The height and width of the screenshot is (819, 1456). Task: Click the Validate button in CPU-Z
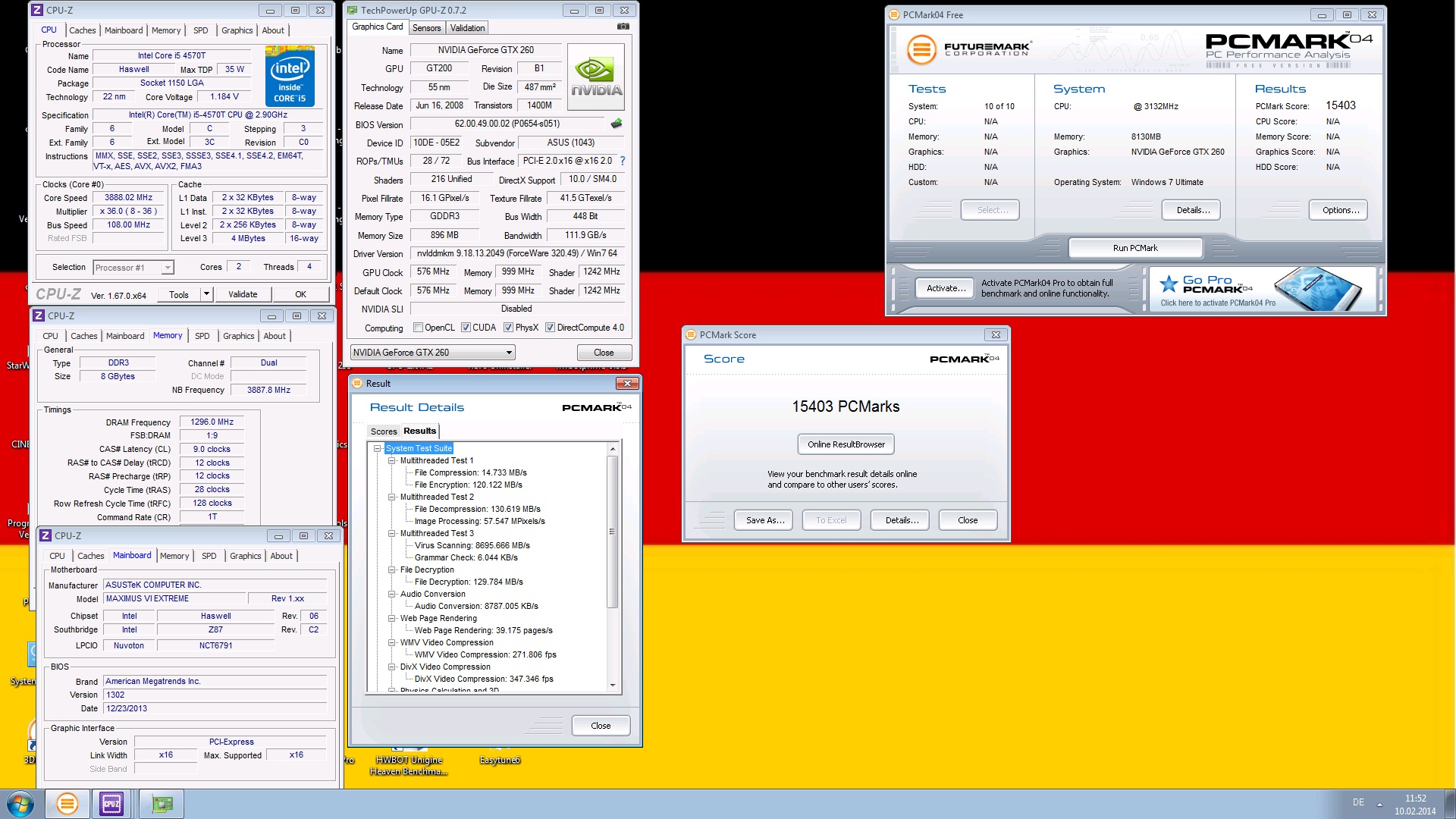point(243,294)
